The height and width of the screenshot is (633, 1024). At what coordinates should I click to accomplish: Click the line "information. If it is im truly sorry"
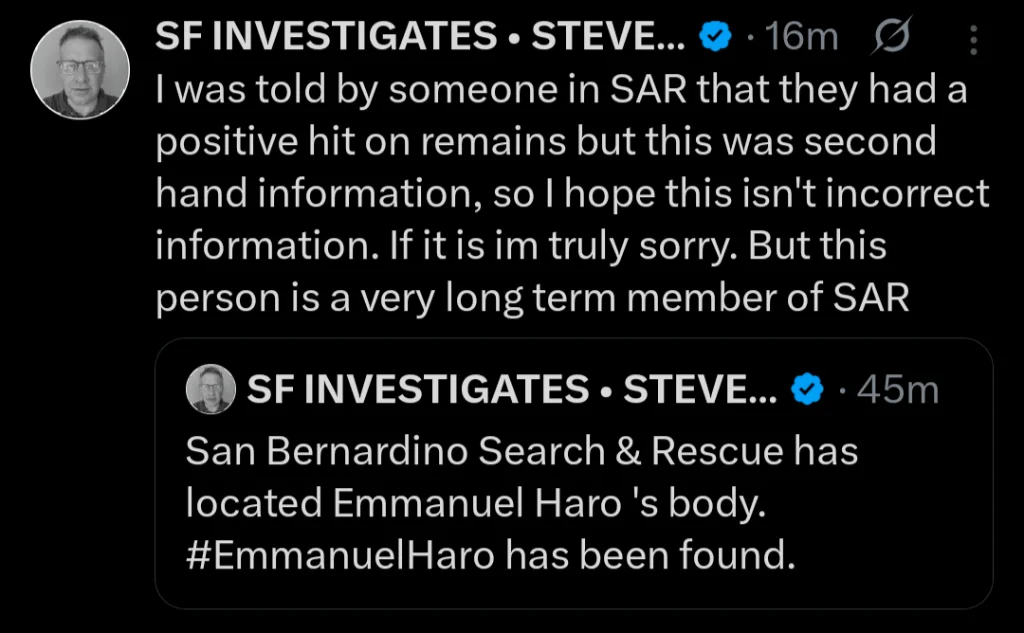[521, 246]
